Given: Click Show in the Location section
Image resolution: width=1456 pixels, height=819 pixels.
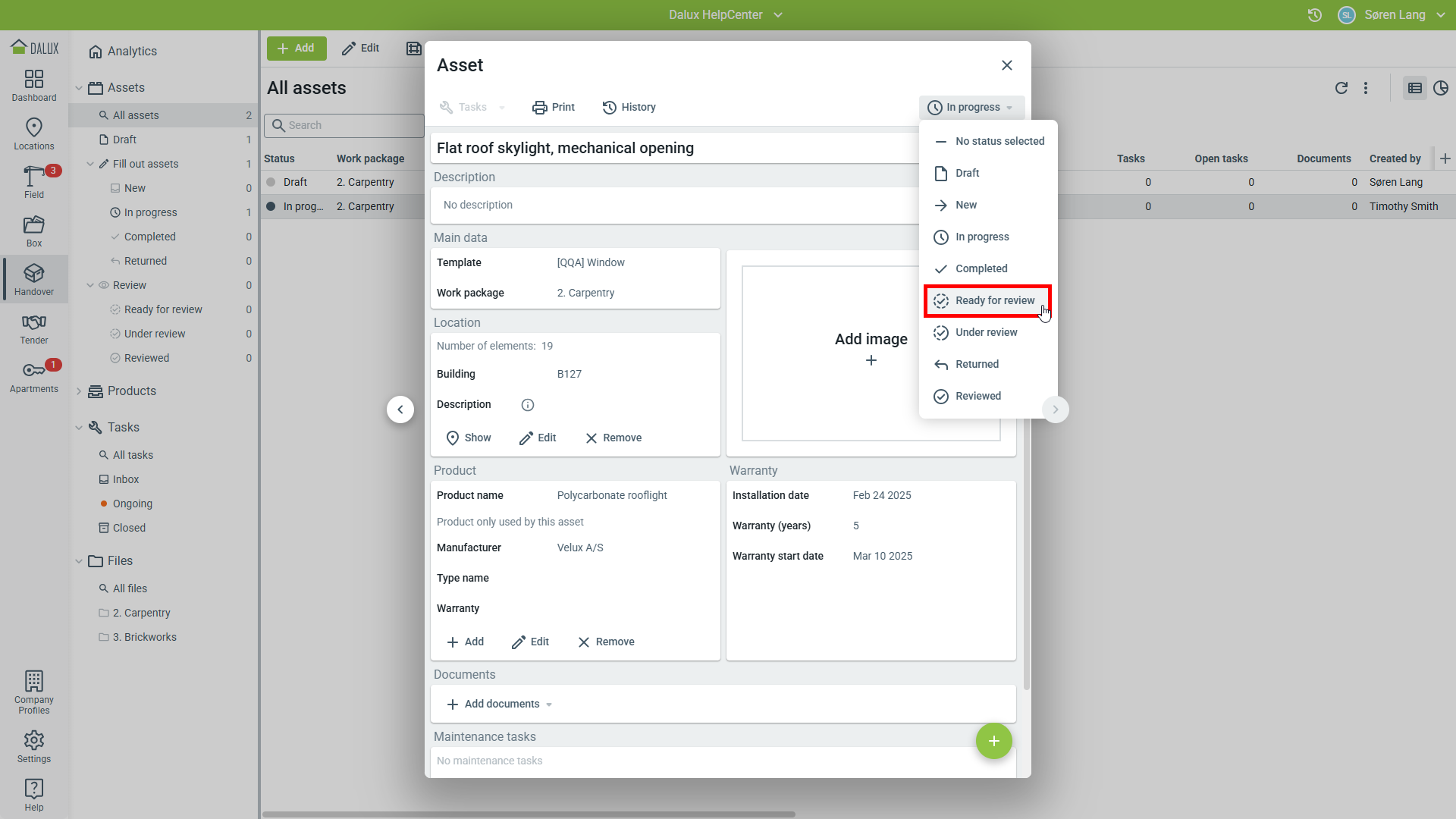Looking at the screenshot, I should [469, 438].
